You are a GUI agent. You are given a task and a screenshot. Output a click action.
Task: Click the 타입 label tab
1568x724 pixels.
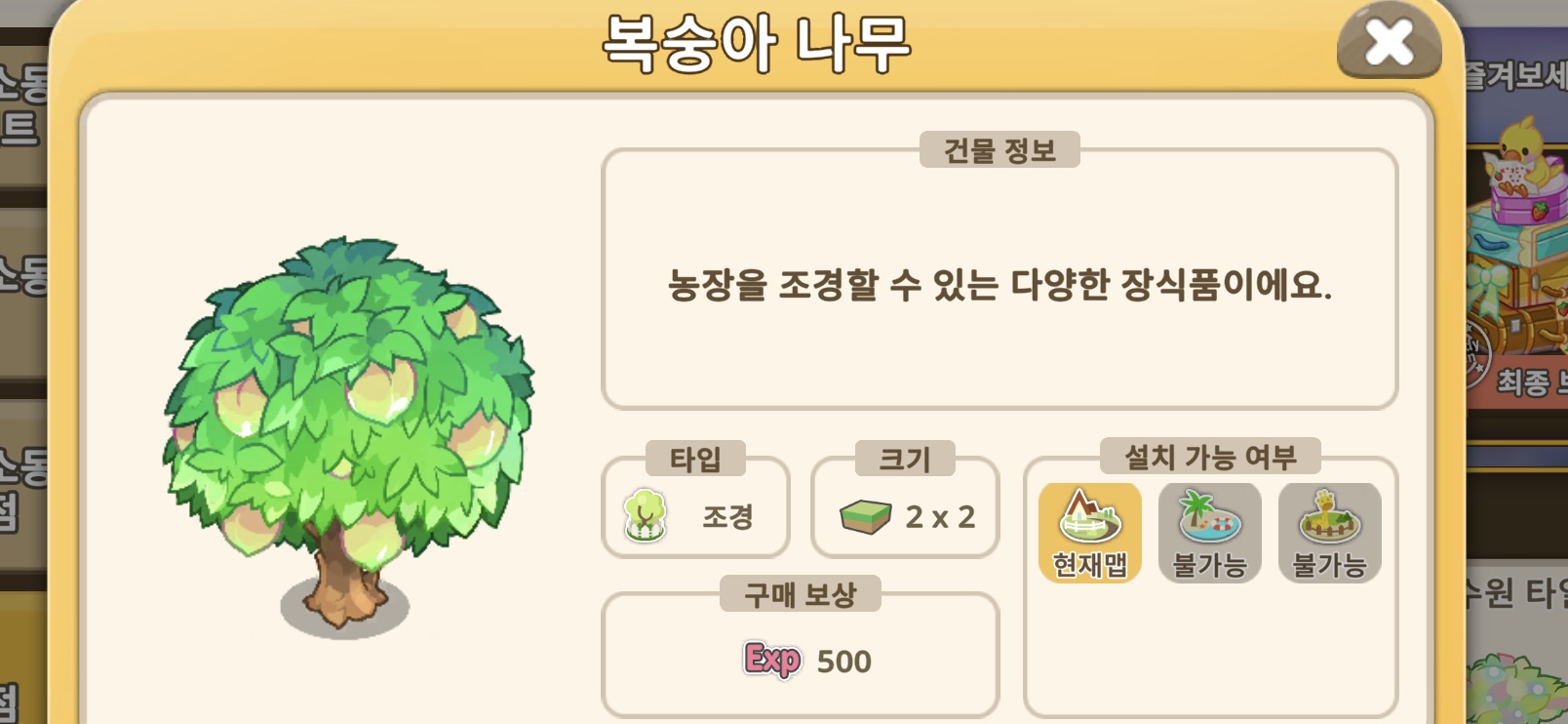point(695,459)
